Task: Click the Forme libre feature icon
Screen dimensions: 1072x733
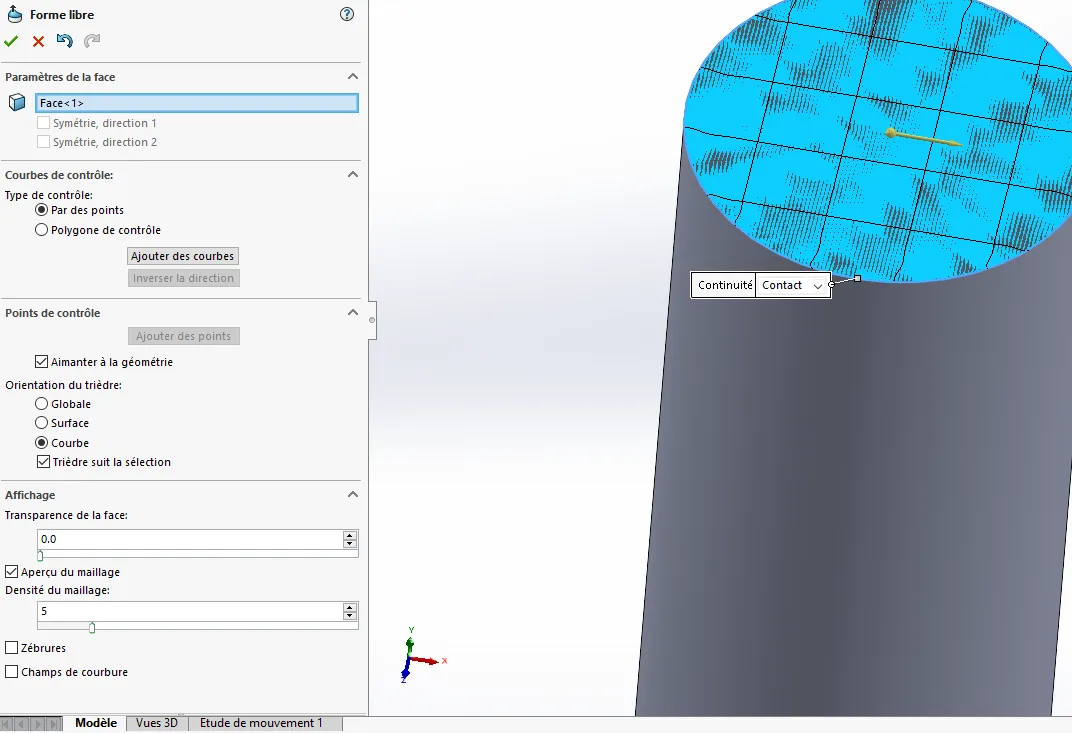Action: pos(14,14)
